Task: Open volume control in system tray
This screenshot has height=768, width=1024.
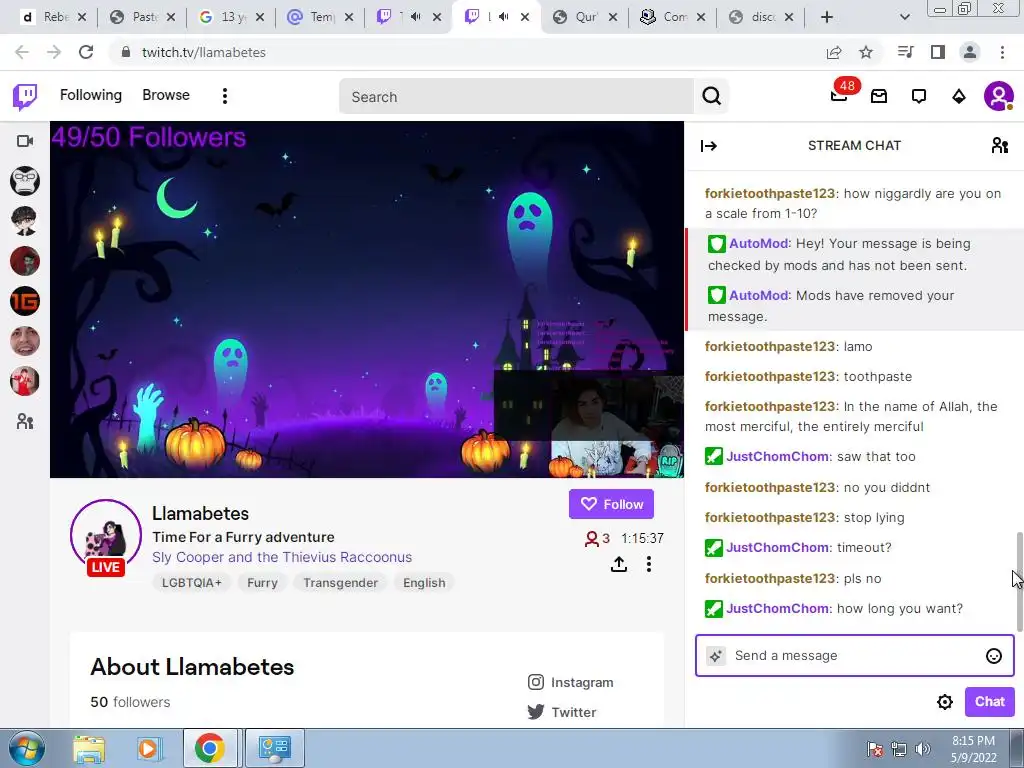Action: point(923,748)
